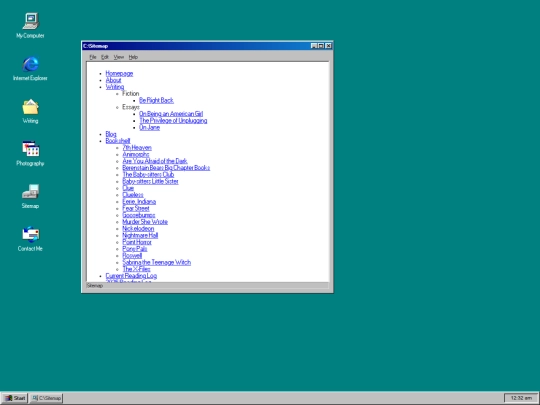Open the Animorphs link

coord(136,154)
